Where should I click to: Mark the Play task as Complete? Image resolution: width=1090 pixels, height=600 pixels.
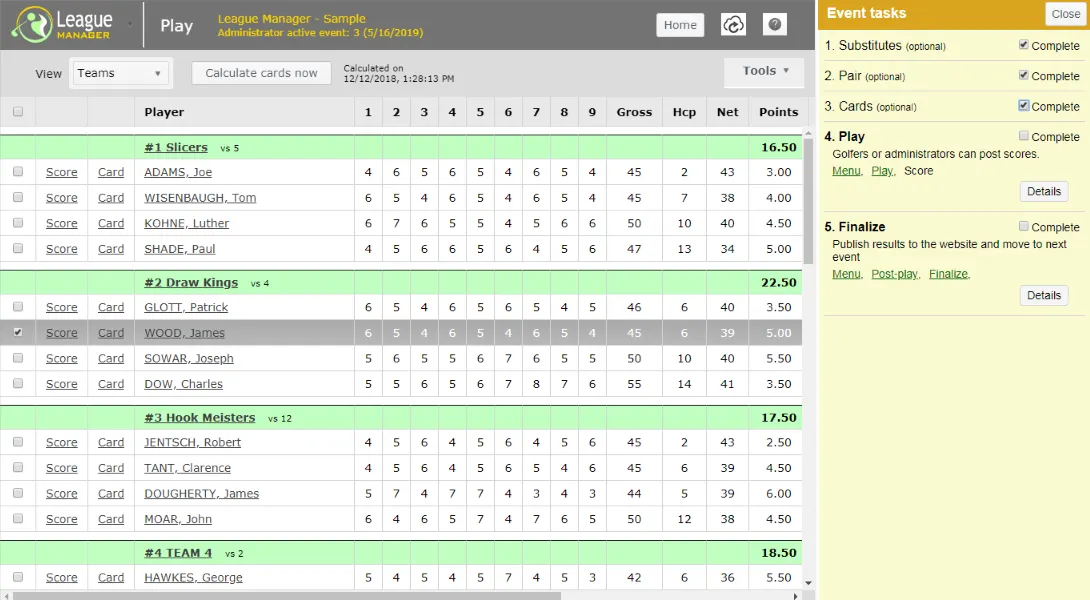coord(1024,136)
